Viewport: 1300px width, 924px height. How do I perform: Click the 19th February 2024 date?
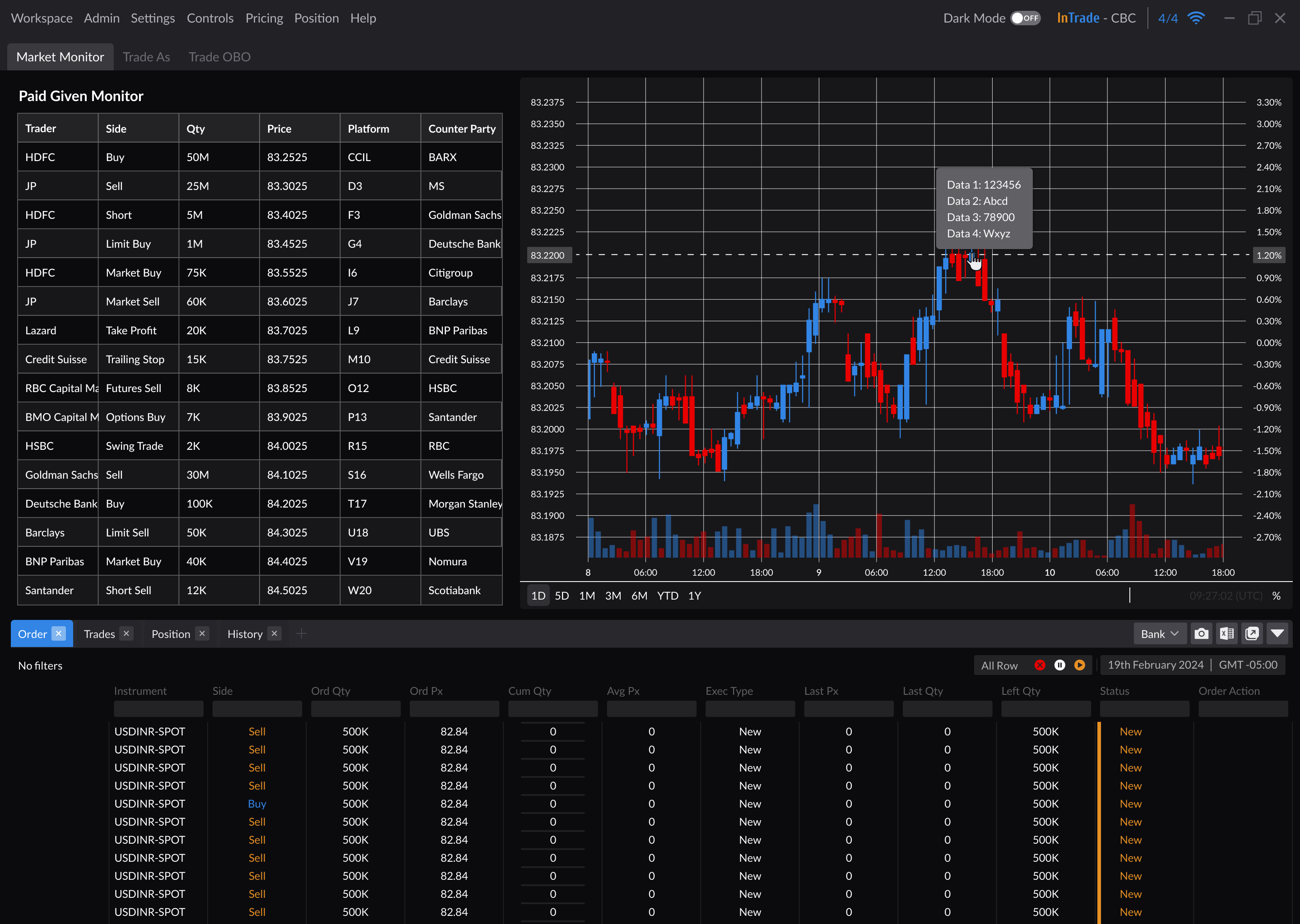point(1156,665)
